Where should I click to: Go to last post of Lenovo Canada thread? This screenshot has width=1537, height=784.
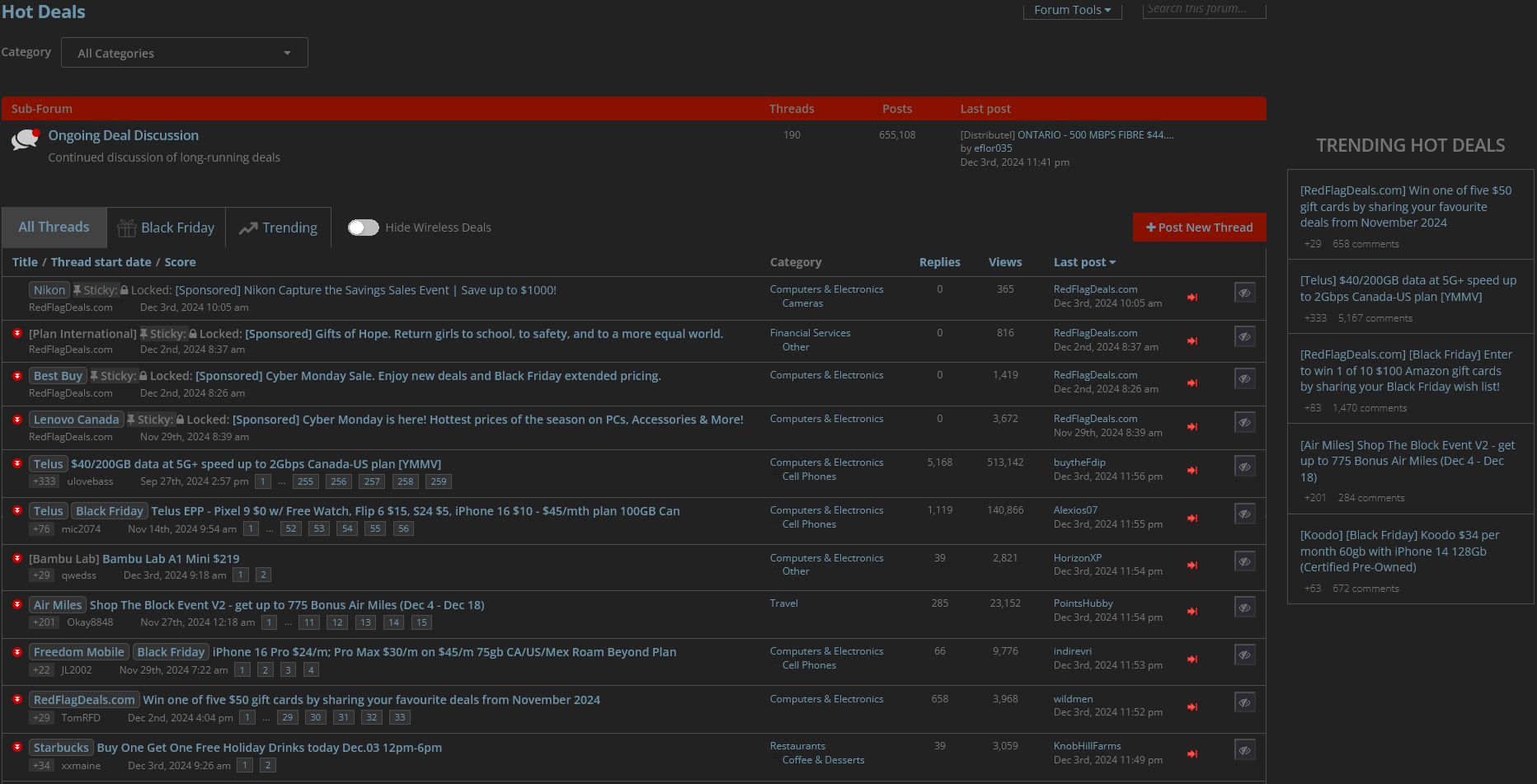pos(1192,427)
